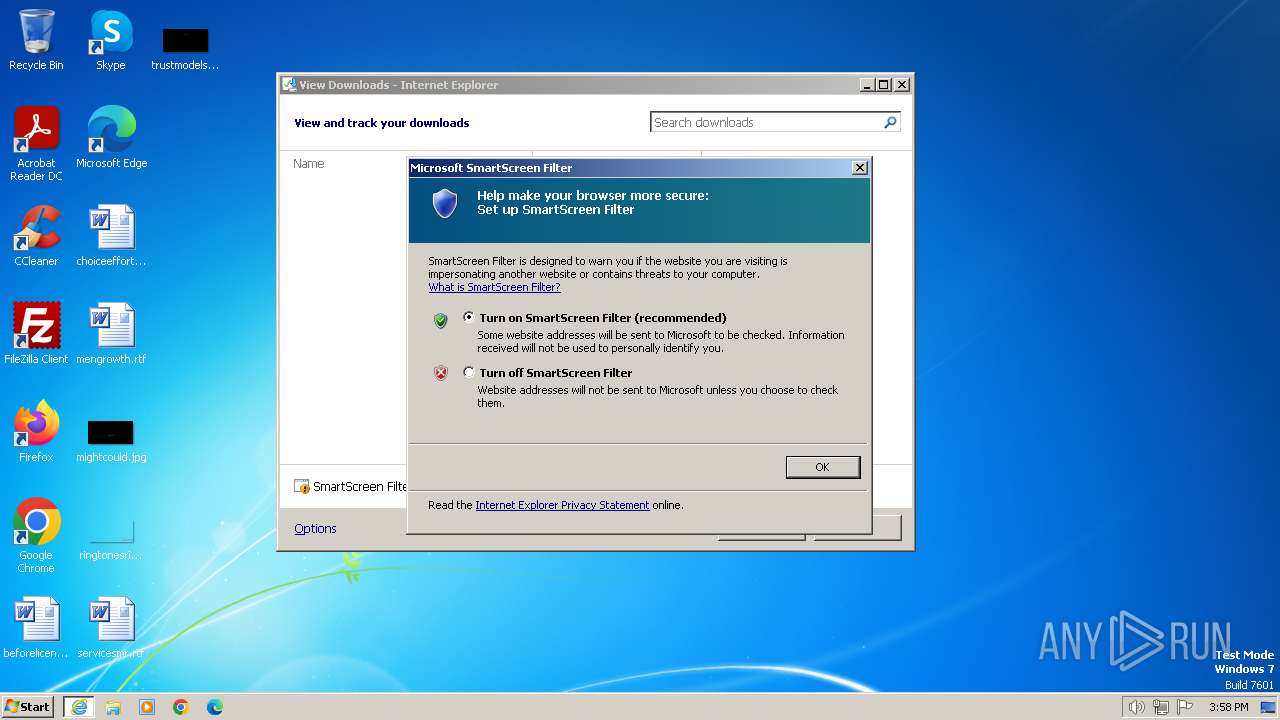Click the search magnifier in downloads
Viewport: 1280px width, 720px height.
pyautogui.click(x=890, y=122)
